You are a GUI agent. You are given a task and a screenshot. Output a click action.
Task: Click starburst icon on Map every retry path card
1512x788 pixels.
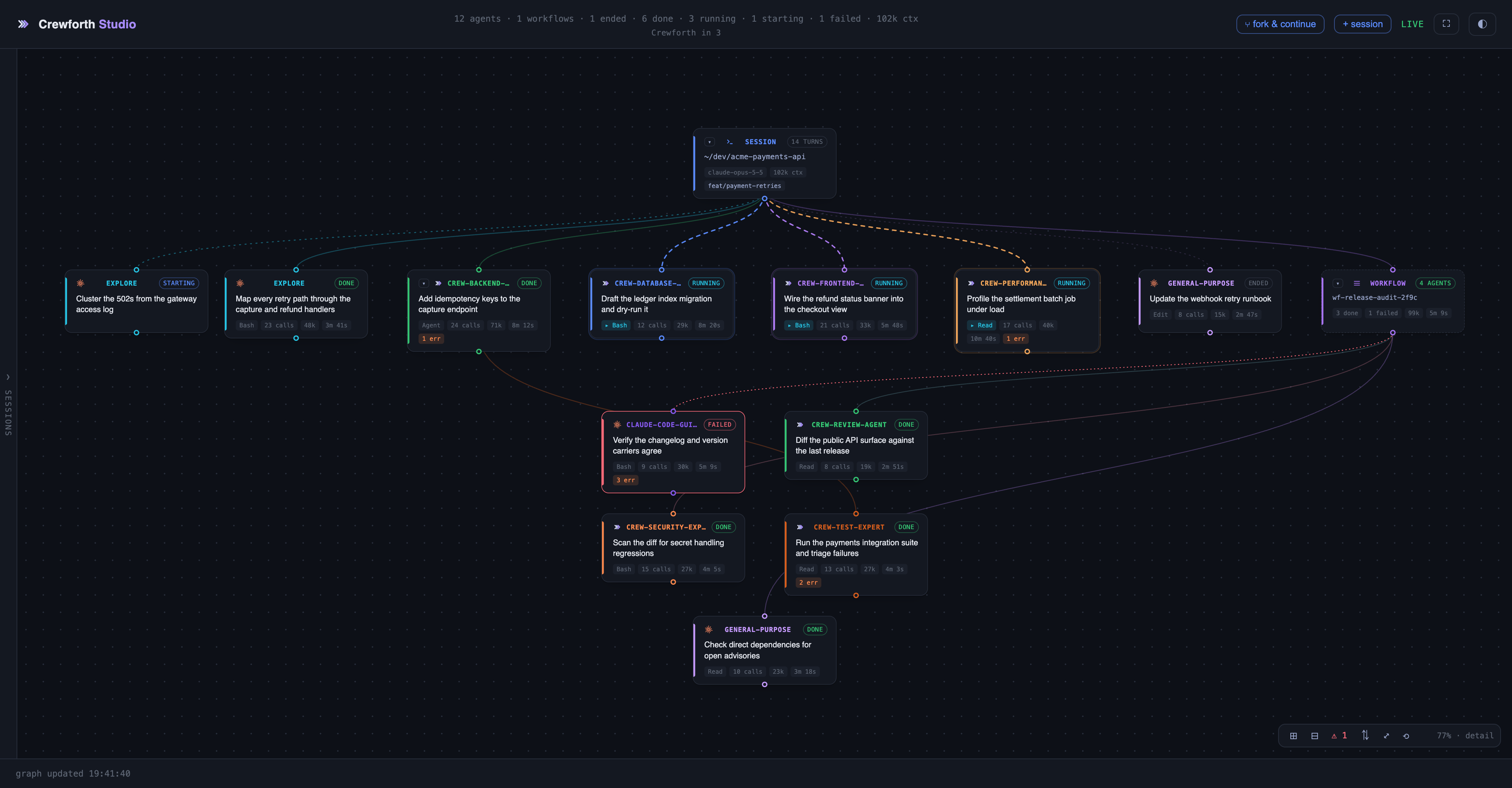[240, 284]
